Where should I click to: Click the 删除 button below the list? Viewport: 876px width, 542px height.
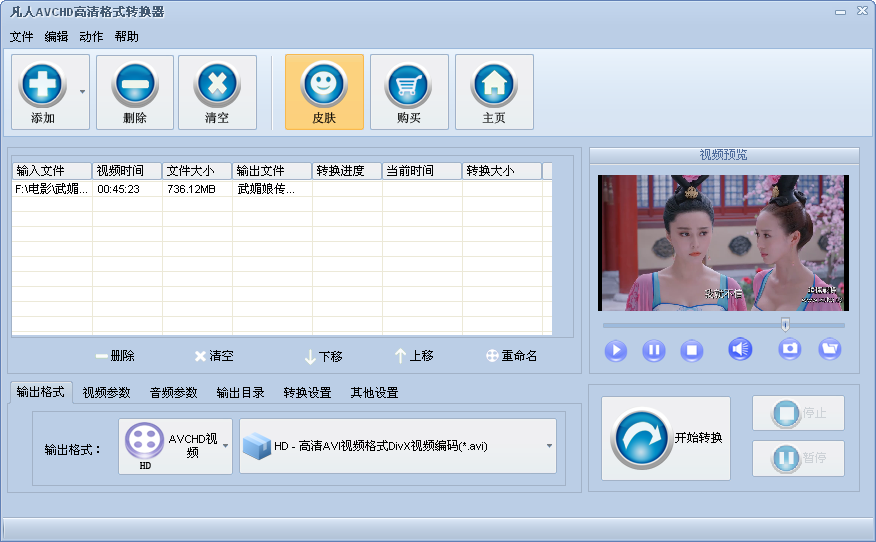point(115,356)
